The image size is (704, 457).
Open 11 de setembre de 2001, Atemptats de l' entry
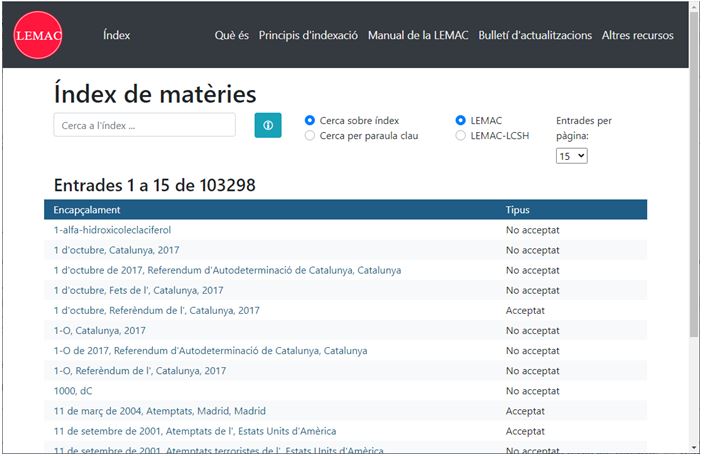tap(195, 431)
